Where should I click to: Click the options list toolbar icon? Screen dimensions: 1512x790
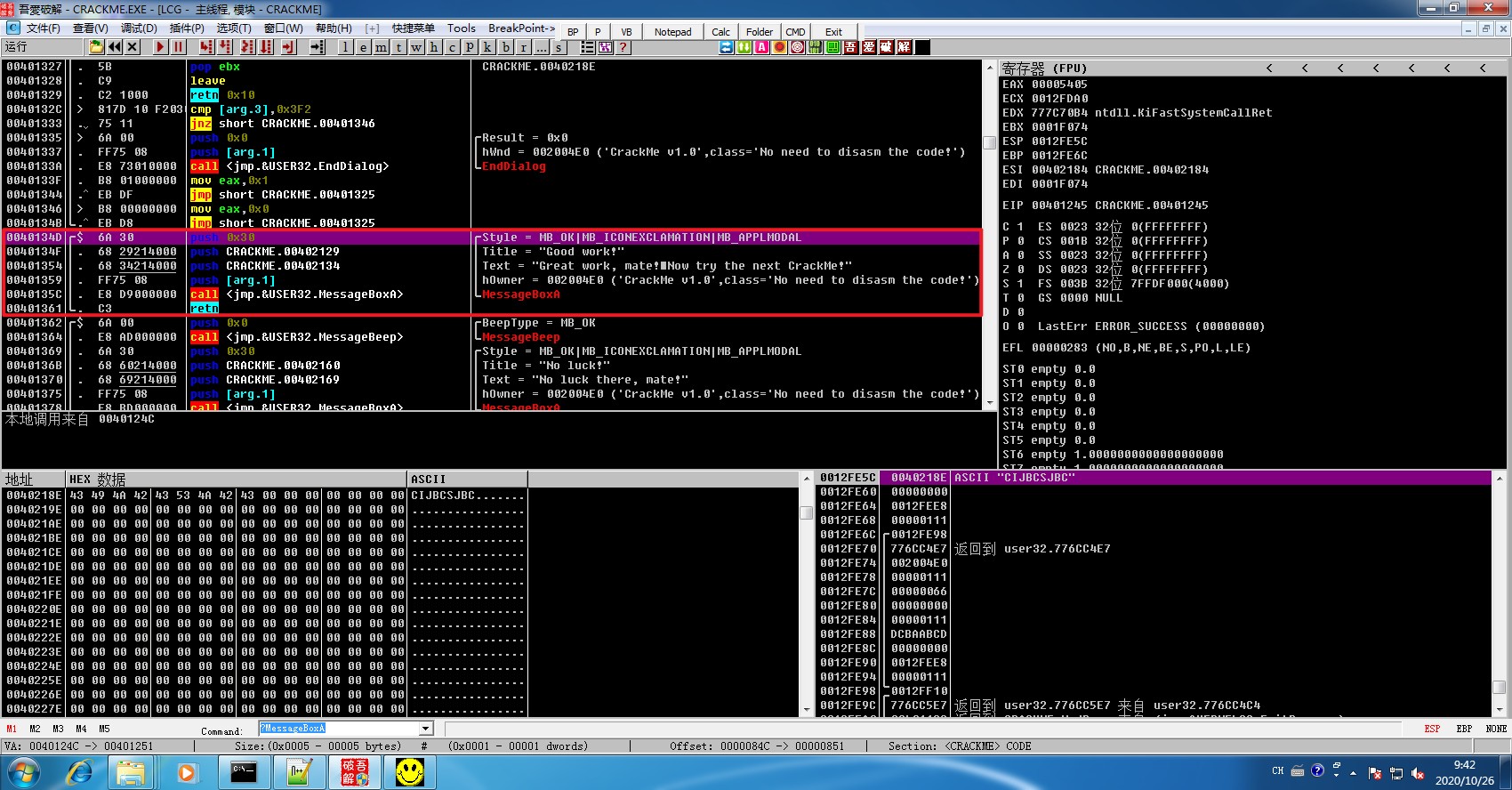pos(588,47)
